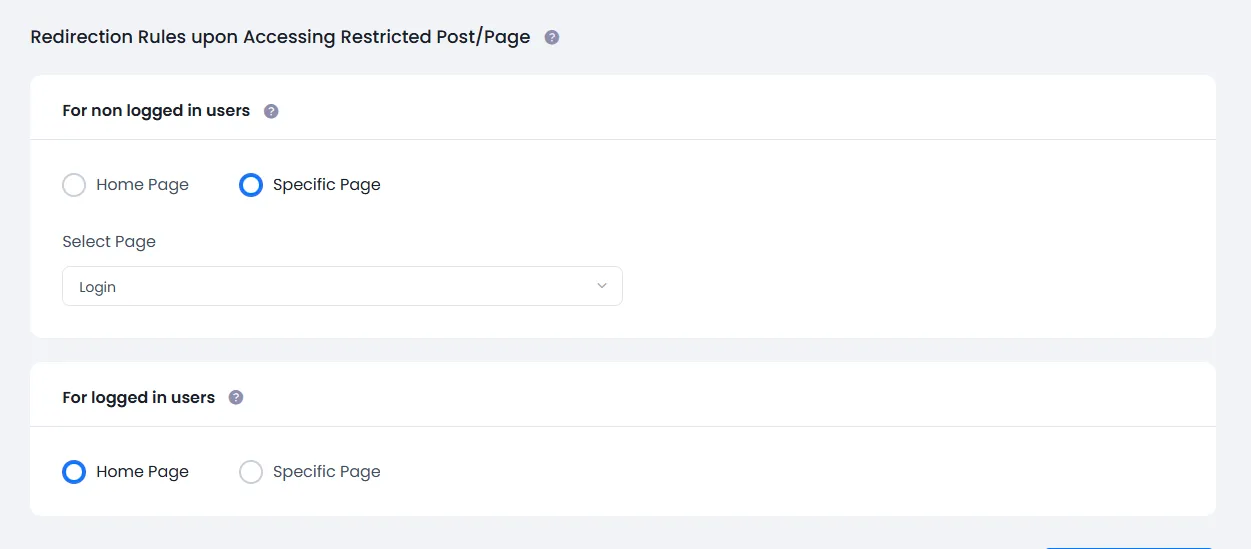Click the Specific Page label under non logged in users
The height and width of the screenshot is (549, 1251).
[x=326, y=185]
